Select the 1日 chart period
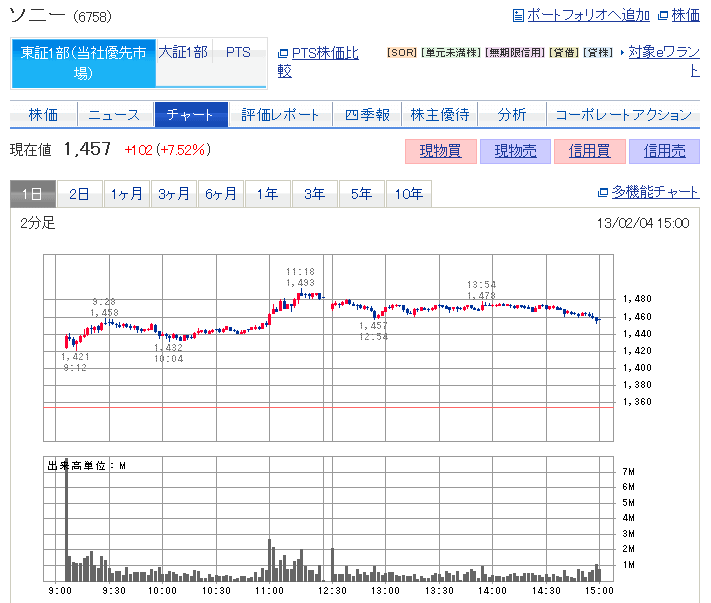711x603 pixels. [x=33, y=194]
